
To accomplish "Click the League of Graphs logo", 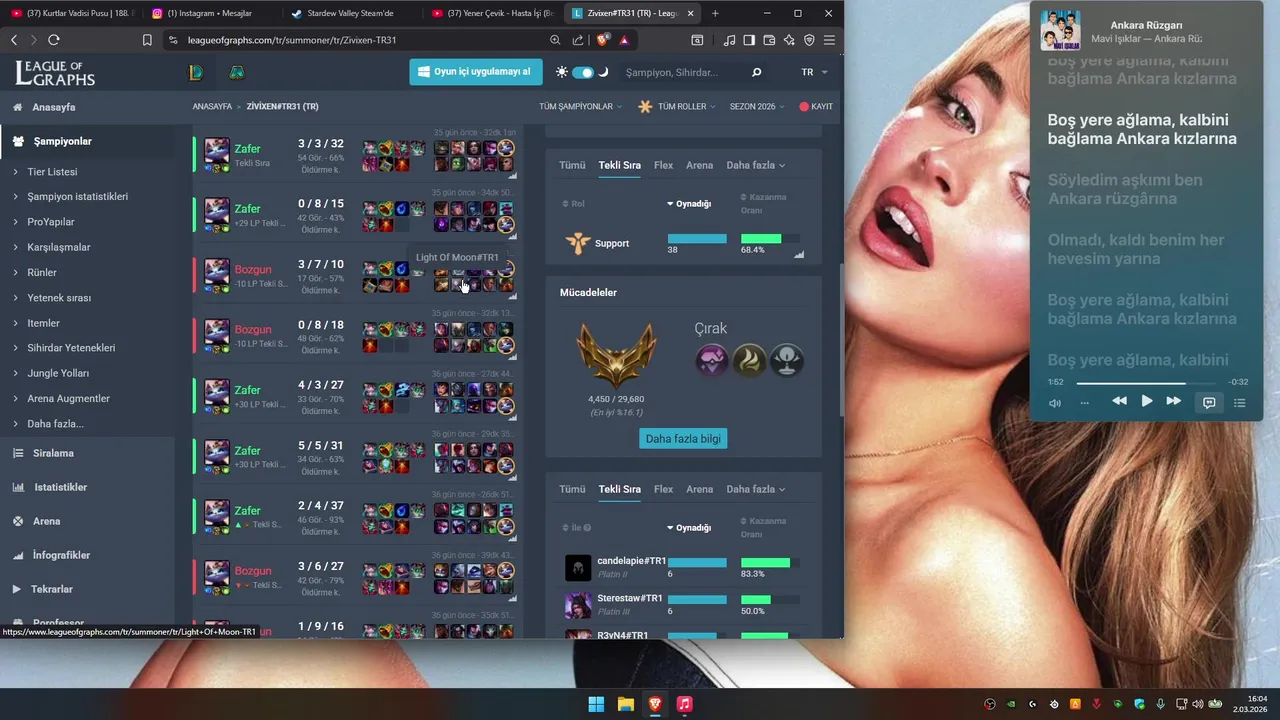I will click(55, 72).
